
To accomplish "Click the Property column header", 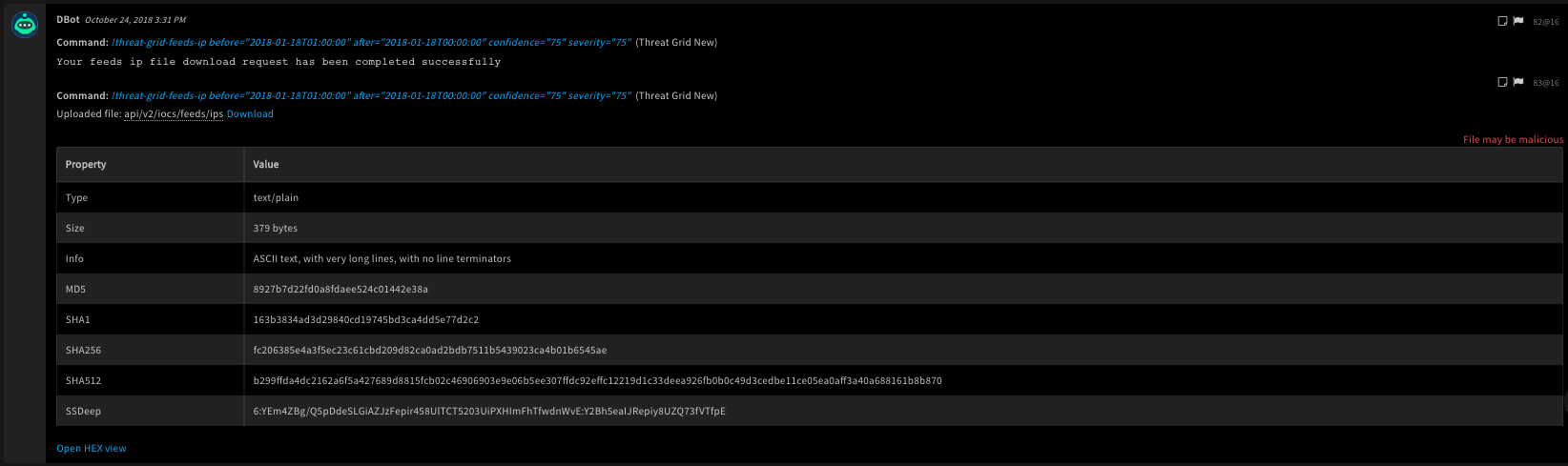I will pos(86,165).
